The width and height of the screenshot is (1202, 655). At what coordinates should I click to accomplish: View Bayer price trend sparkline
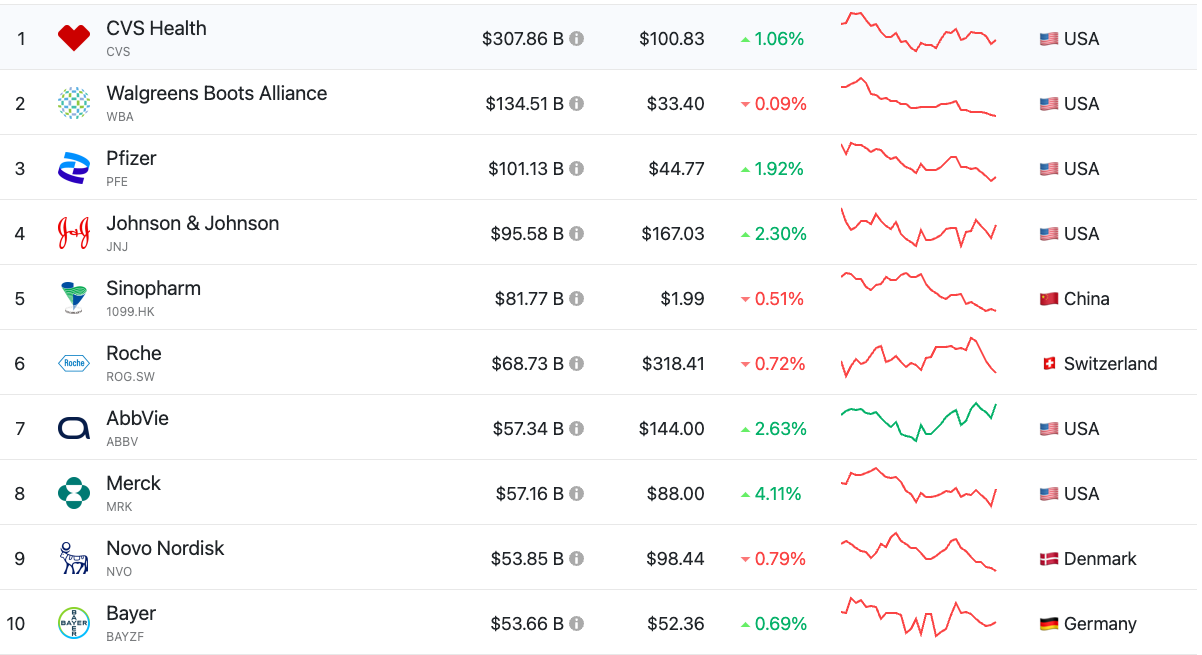tap(918, 617)
